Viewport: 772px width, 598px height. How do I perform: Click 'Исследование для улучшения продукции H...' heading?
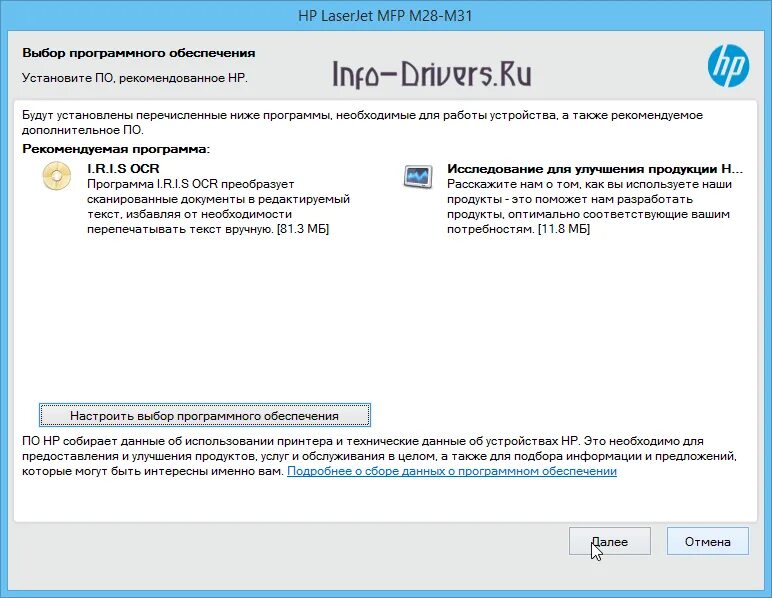pyautogui.click(x=595, y=169)
